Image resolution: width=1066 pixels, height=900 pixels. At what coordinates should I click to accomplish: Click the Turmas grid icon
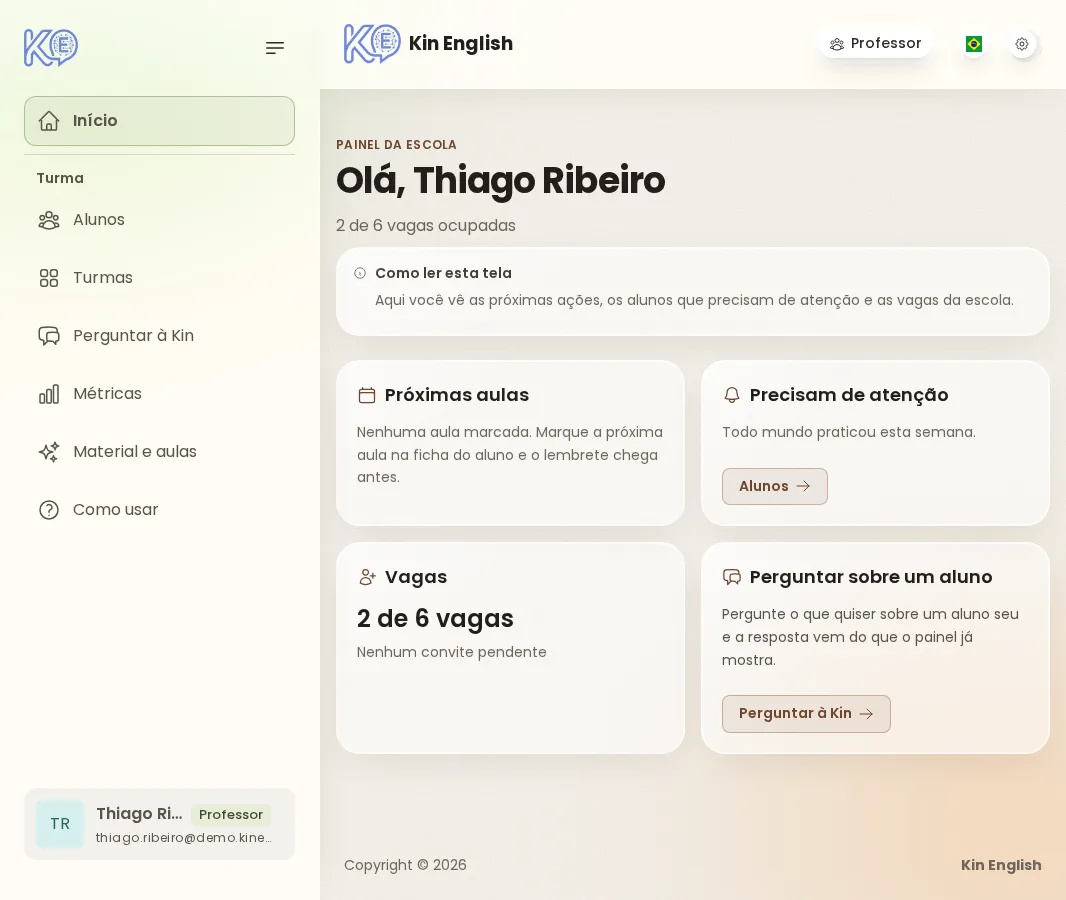tap(49, 278)
